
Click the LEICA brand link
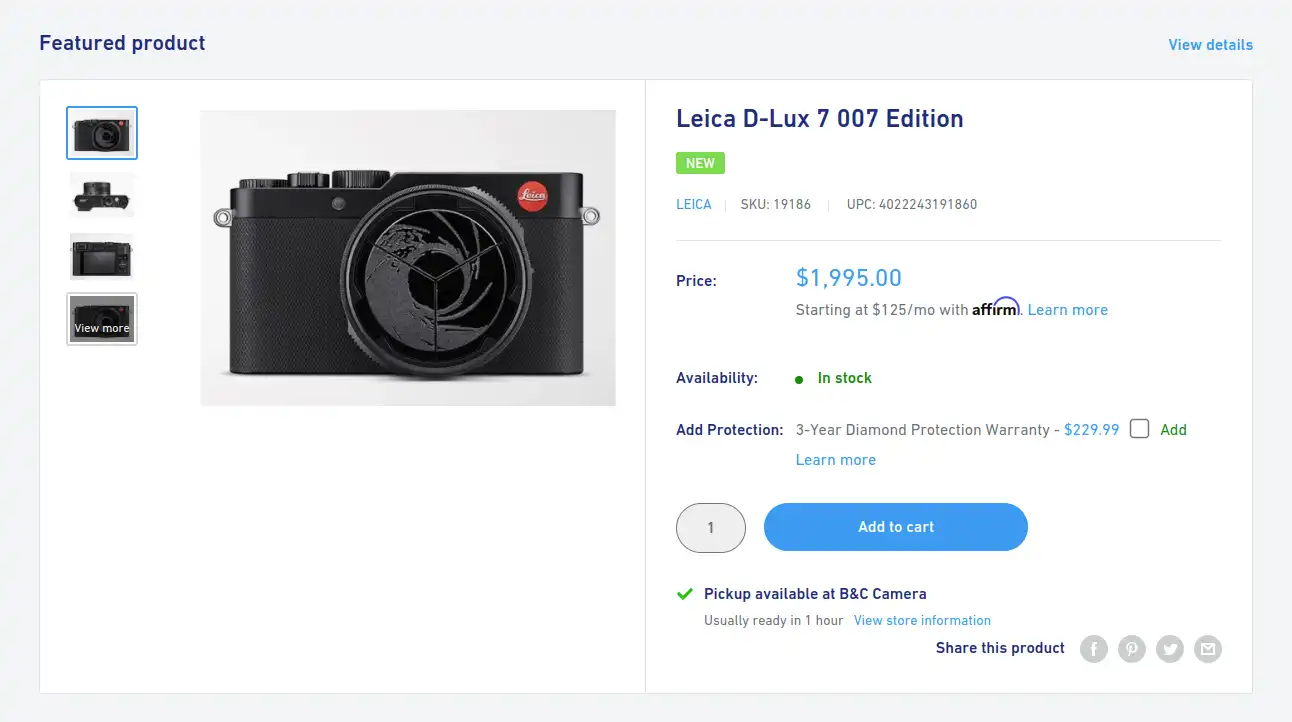pos(694,204)
